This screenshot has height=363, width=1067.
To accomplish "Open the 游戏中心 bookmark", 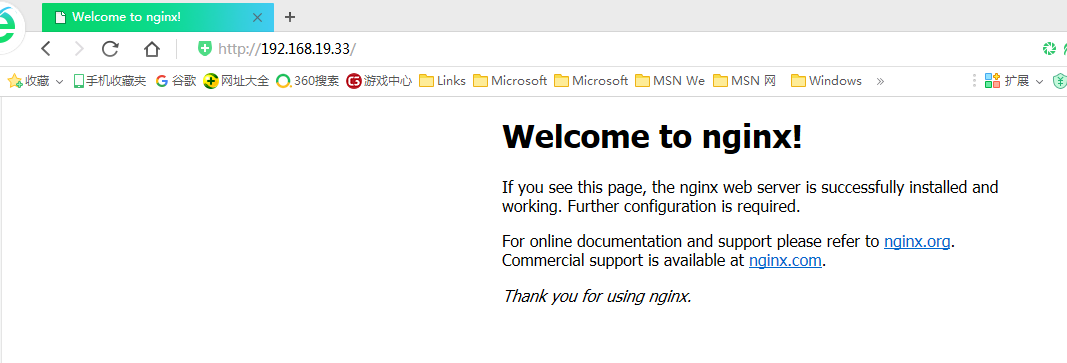I will pyautogui.click(x=379, y=81).
